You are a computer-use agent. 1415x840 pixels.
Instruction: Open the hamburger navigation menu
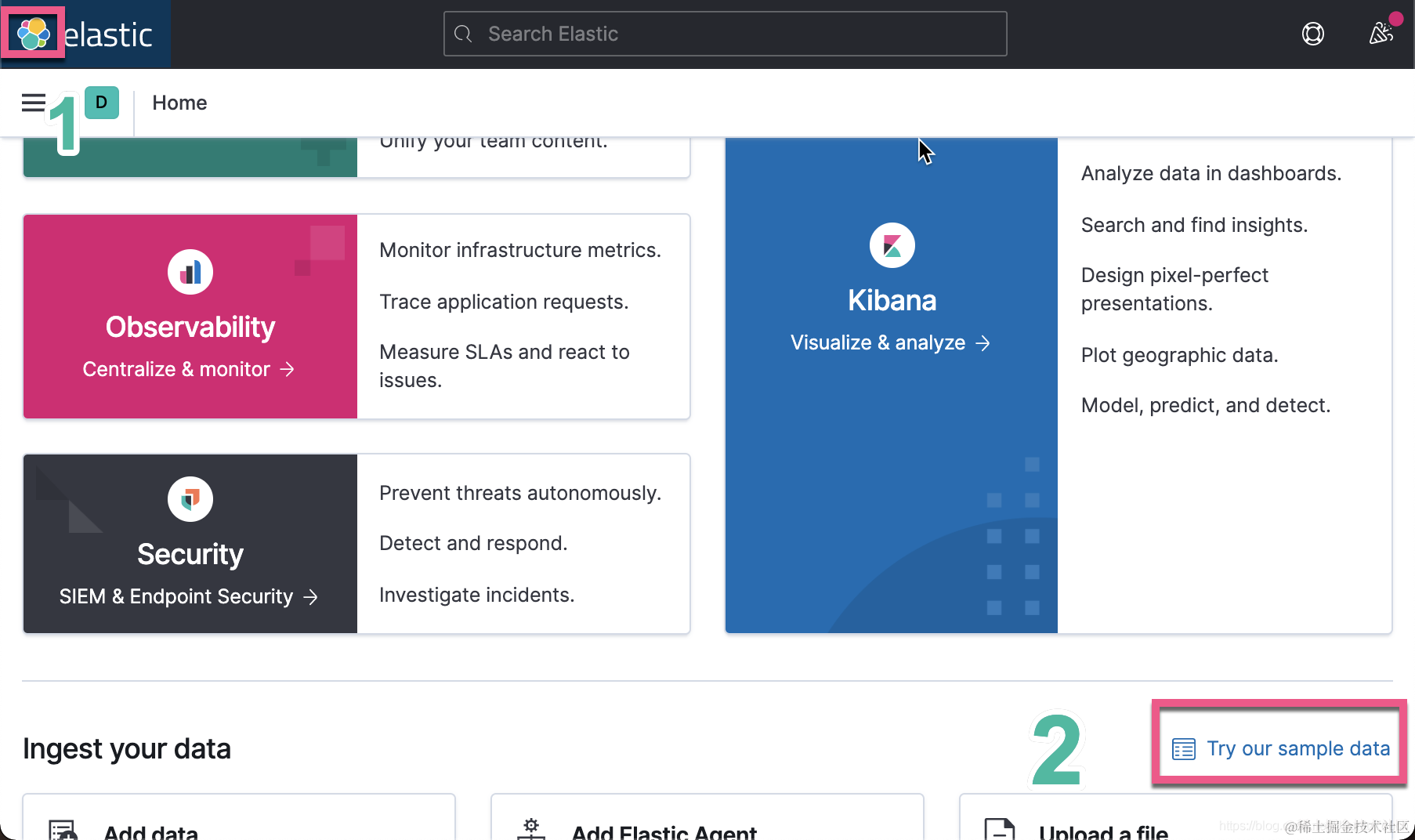point(33,103)
